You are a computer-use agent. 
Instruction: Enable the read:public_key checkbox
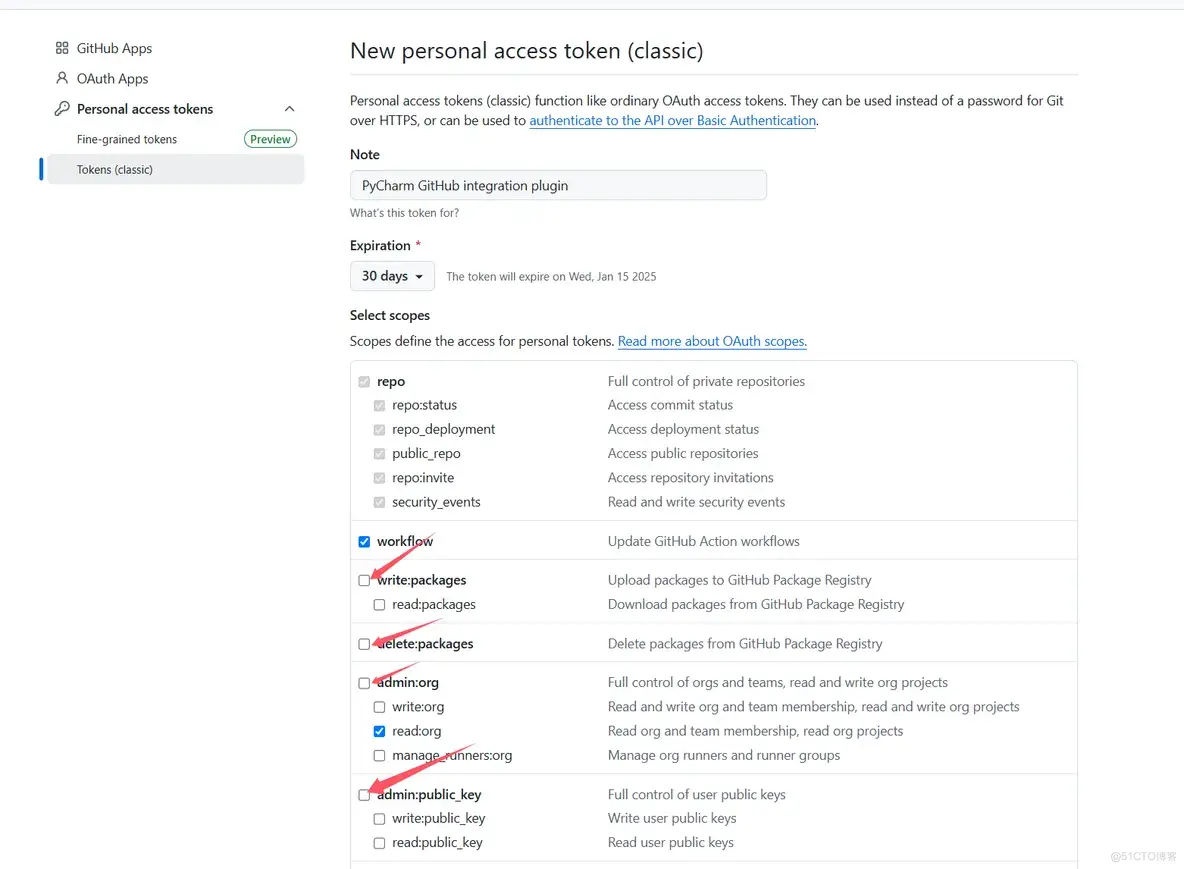(379, 843)
